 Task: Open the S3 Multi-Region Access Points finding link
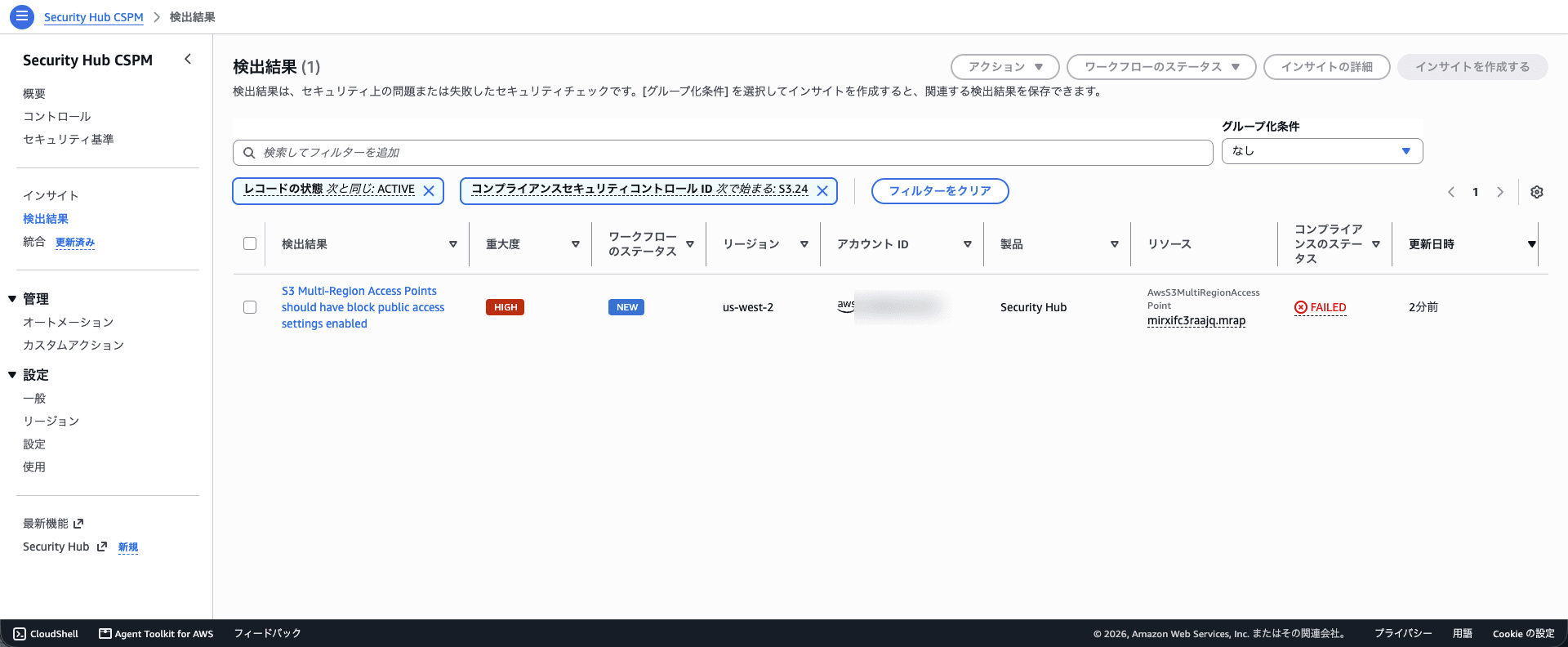pyautogui.click(x=363, y=307)
